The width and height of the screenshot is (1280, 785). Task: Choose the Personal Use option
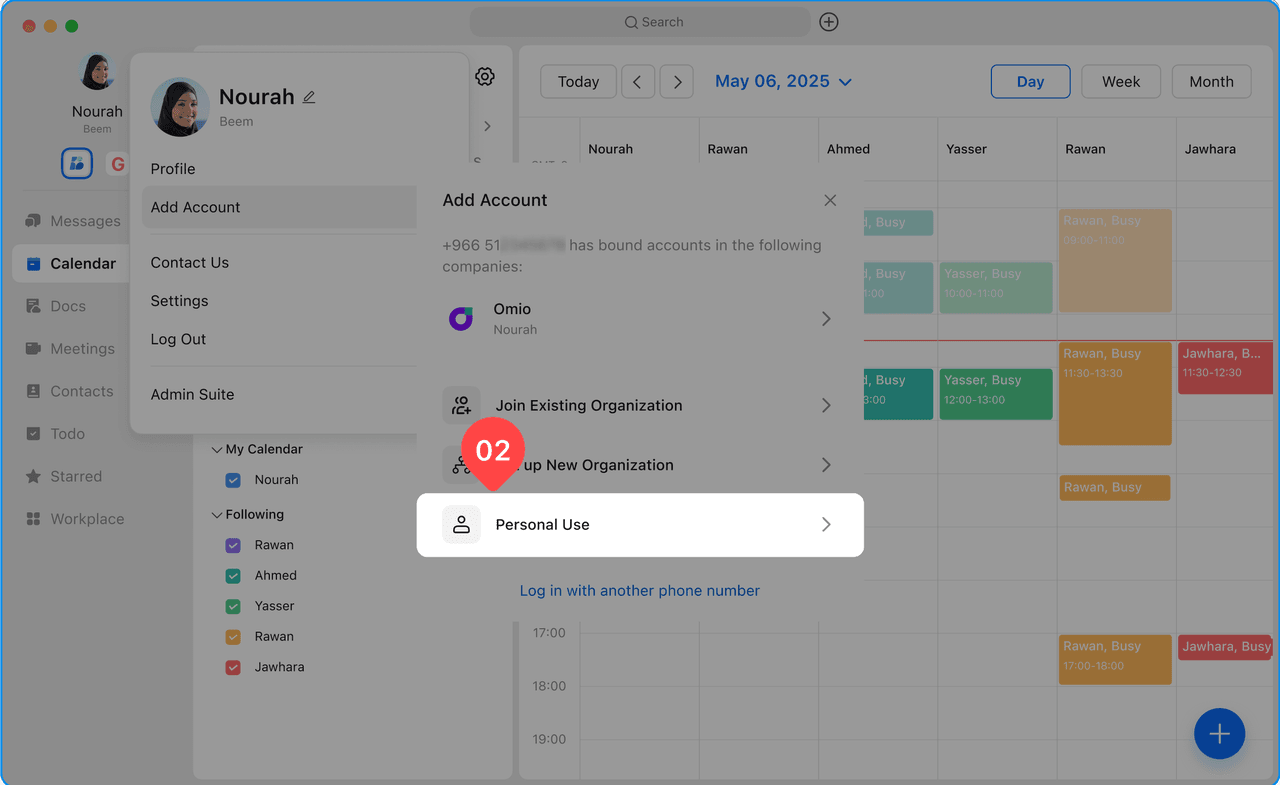tap(640, 525)
